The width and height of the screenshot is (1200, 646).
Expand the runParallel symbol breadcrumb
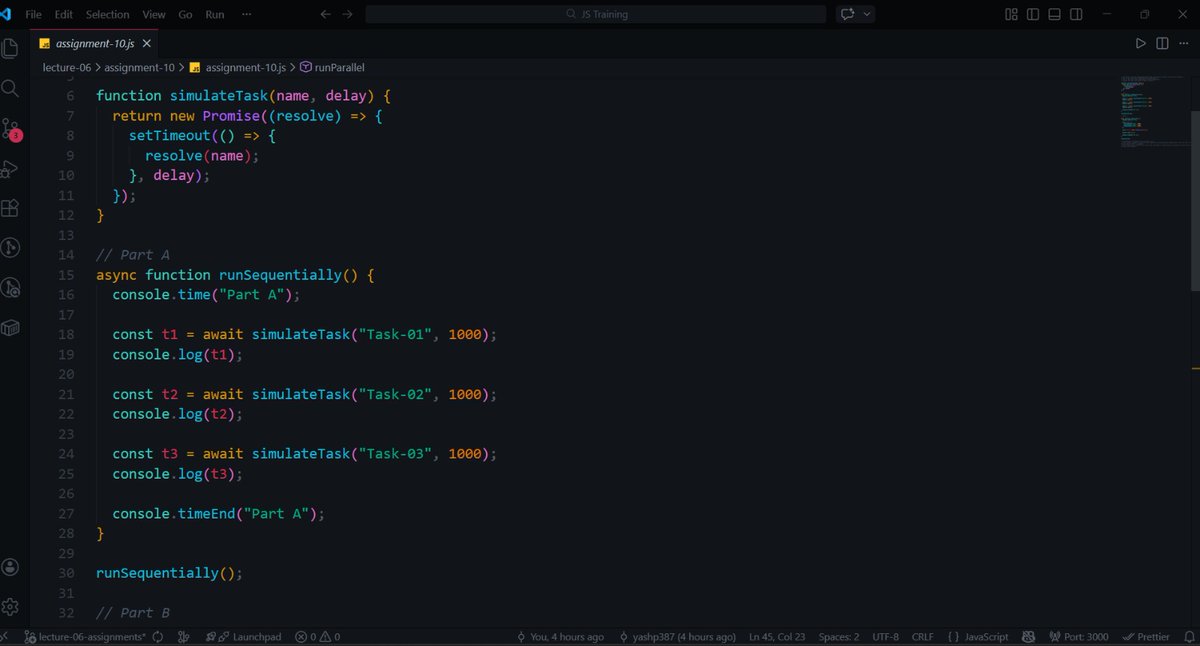(x=333, y=68)
